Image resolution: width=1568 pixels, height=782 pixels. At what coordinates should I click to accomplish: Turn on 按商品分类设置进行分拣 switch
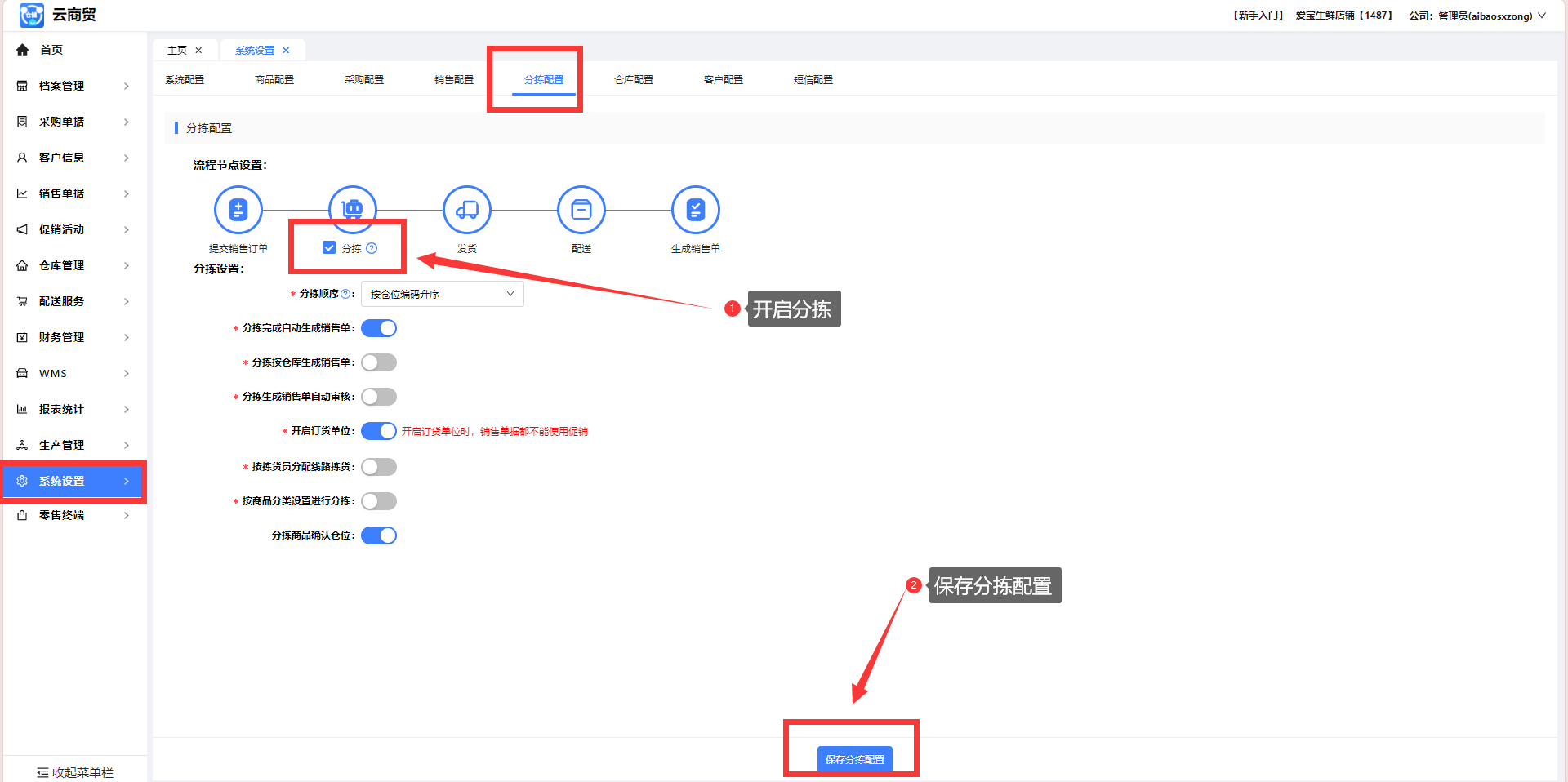(379, 501)
